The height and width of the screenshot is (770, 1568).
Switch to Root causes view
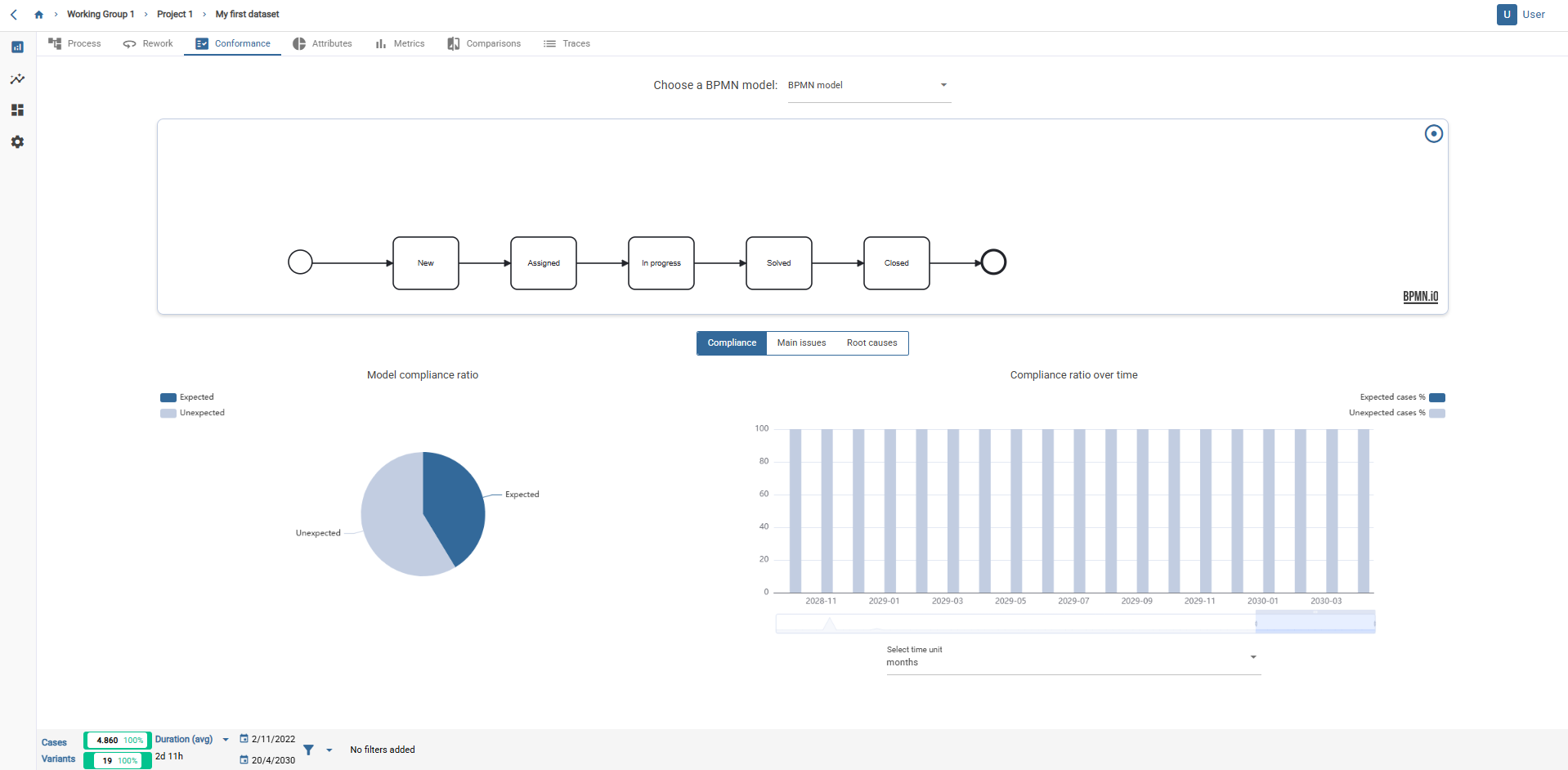coord(871,342)
